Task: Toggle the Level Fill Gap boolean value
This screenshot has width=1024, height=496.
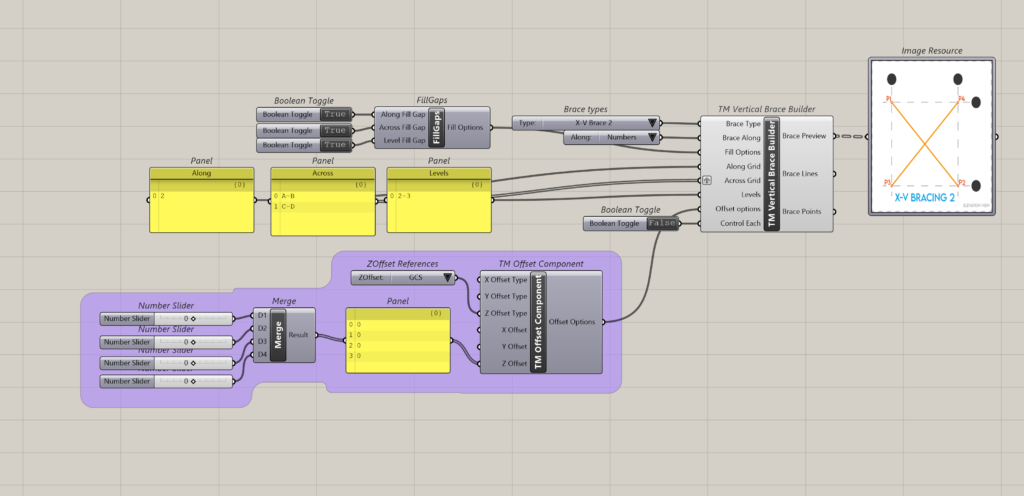Action: point(335,145)
